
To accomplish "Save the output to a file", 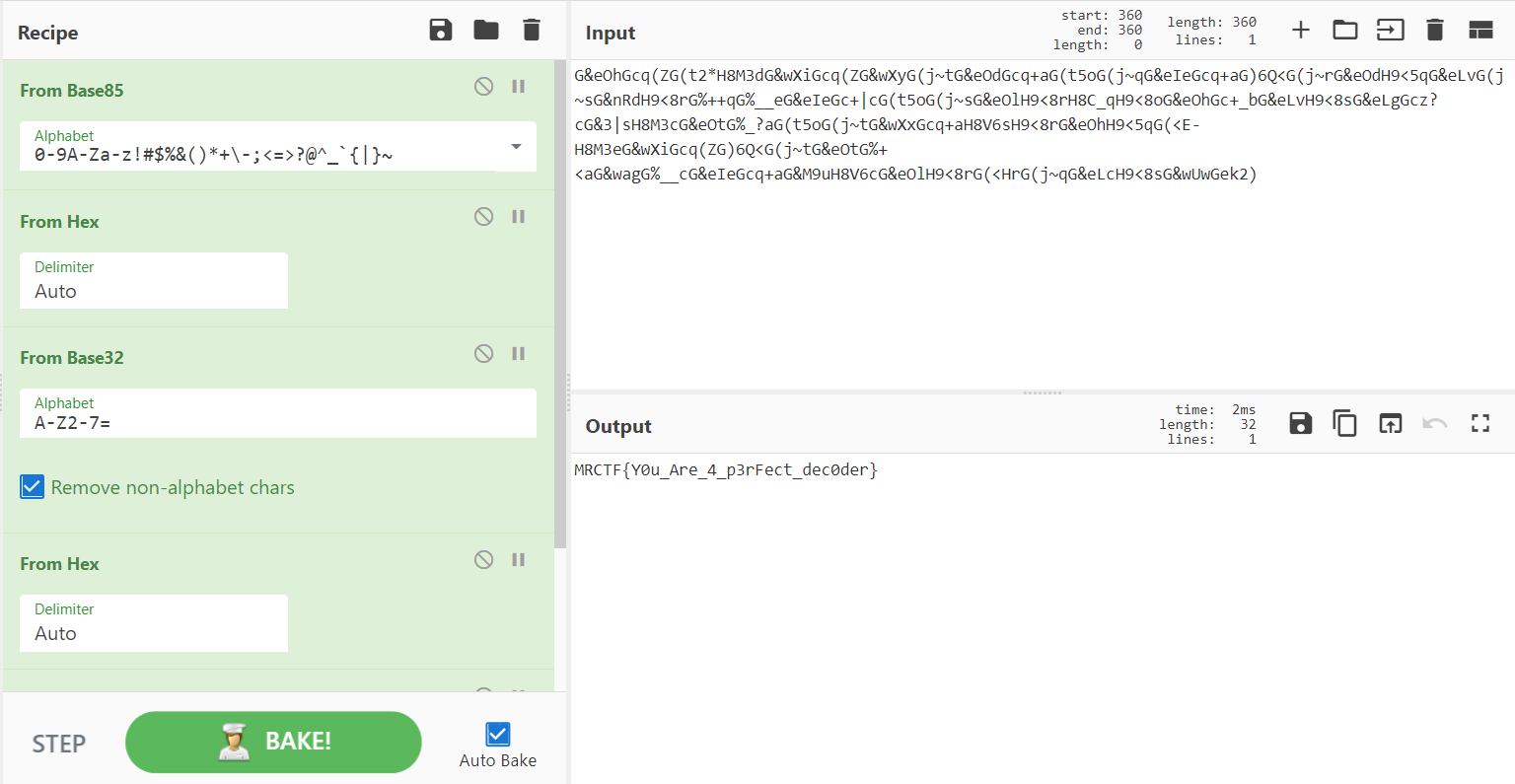I will coord(1301,424).
